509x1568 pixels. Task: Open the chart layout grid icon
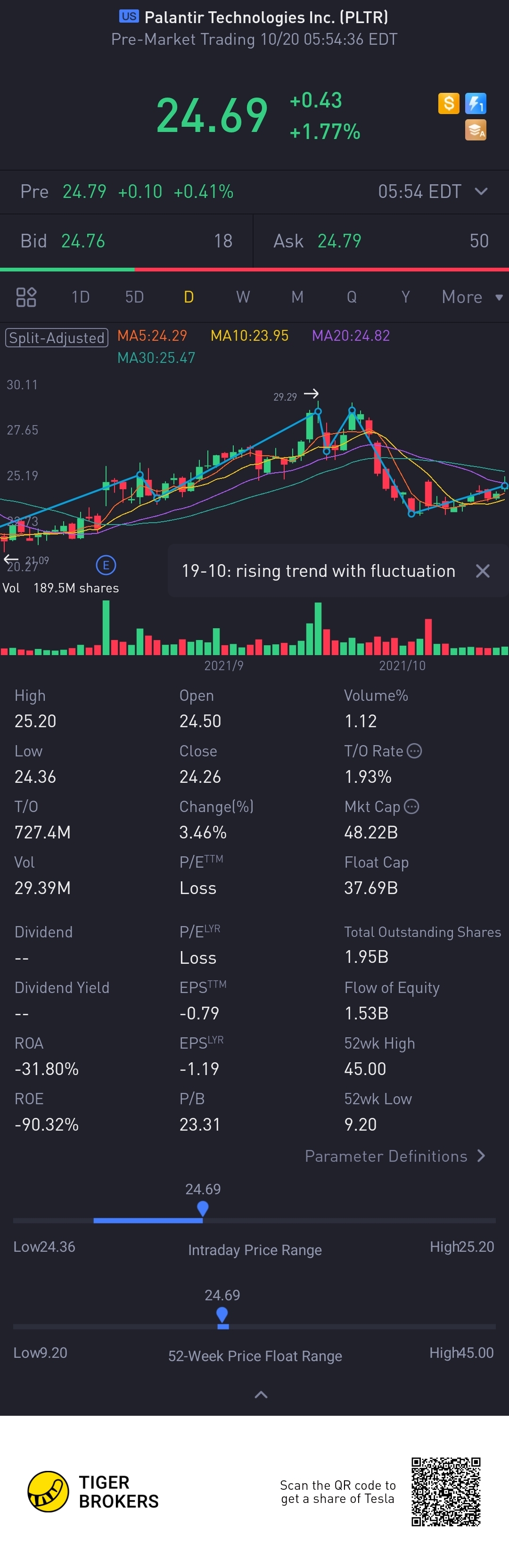[x=26, y=297]
